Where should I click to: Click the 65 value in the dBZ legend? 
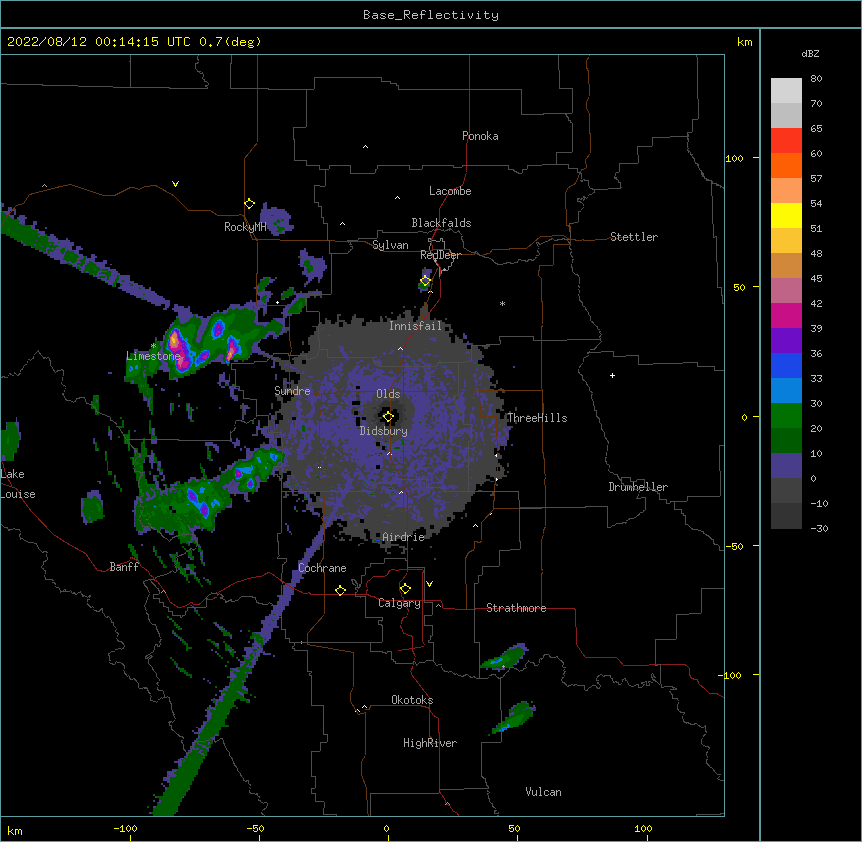[x=816, y=129]
